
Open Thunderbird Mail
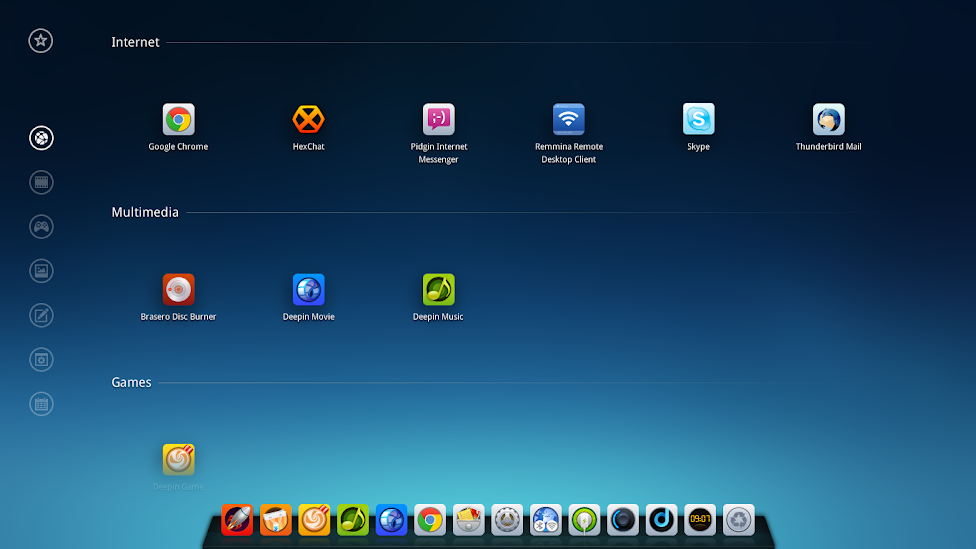828,120
